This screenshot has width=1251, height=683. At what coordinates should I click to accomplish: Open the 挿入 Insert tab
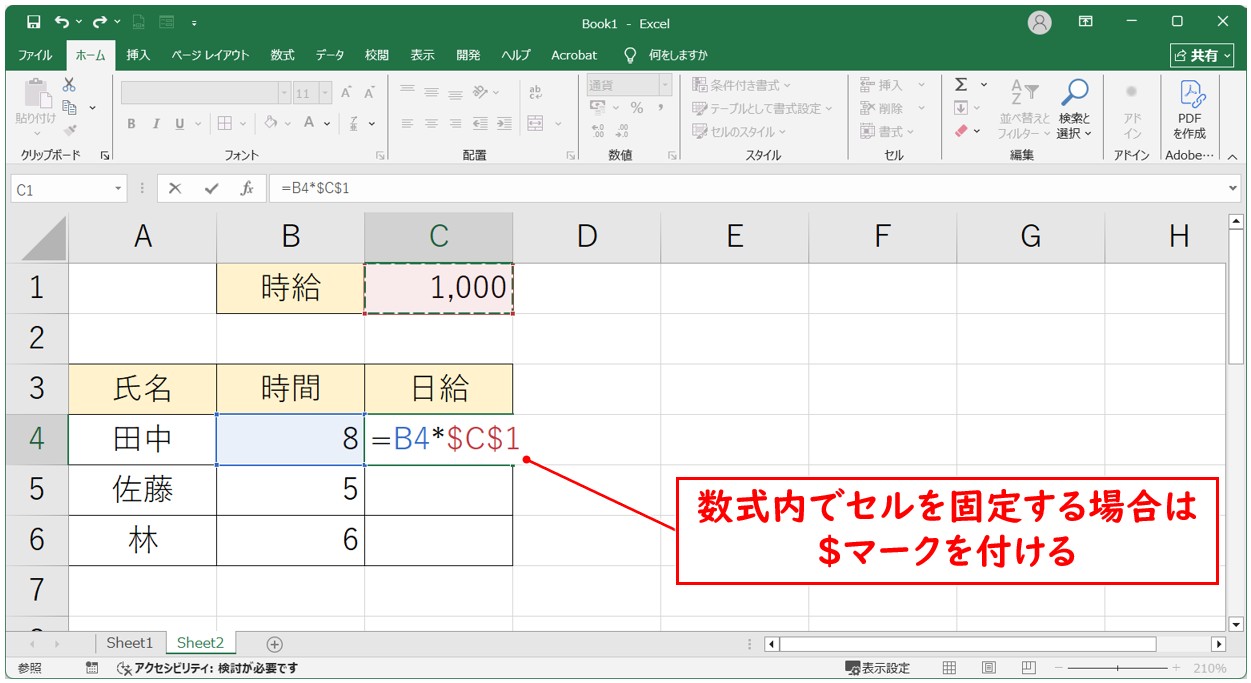click(138, 55)
